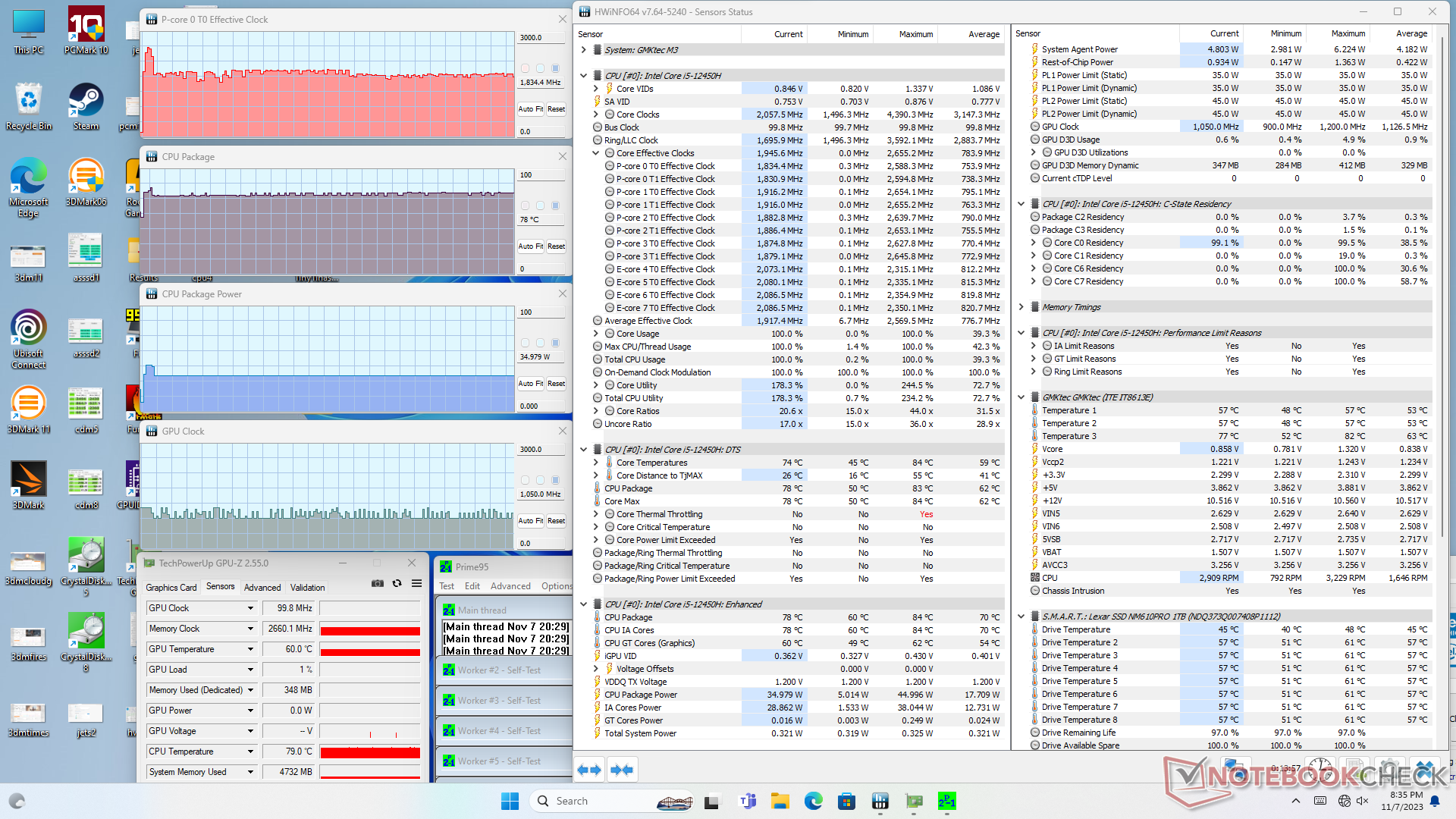Expand Core VIDs sensor row
Image resolution: width=1456 pixels, height=819 pixels.
pos(596,89)
